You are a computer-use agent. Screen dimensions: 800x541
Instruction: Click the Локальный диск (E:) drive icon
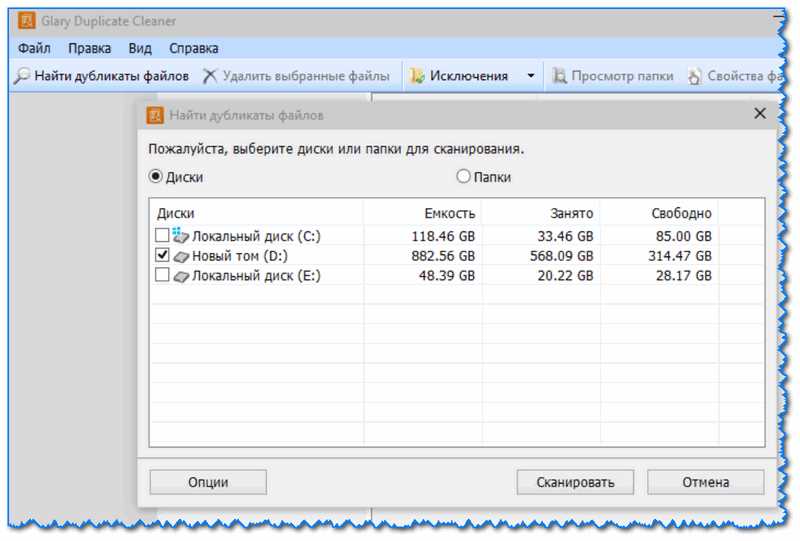pos(181,277)
